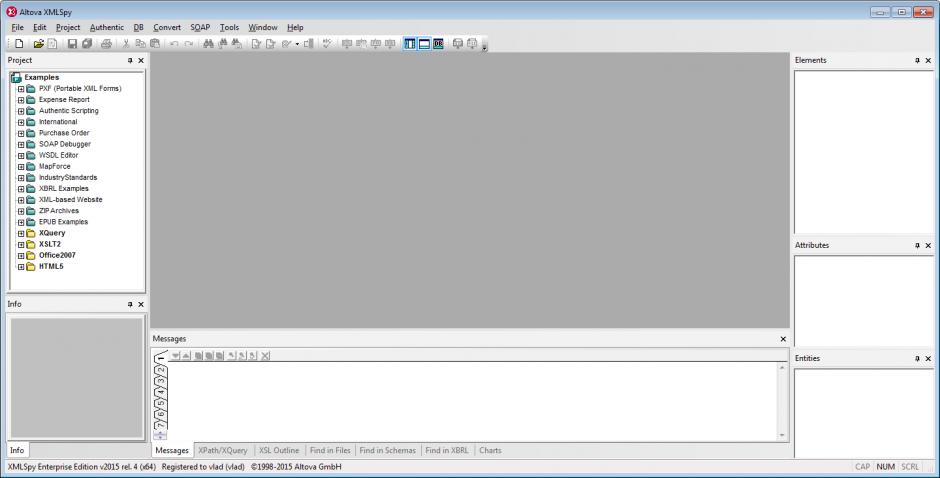This screenshot has width=940, height=478.
Task: Select the IndustryStandards tree item
Action: coord(68,178)
